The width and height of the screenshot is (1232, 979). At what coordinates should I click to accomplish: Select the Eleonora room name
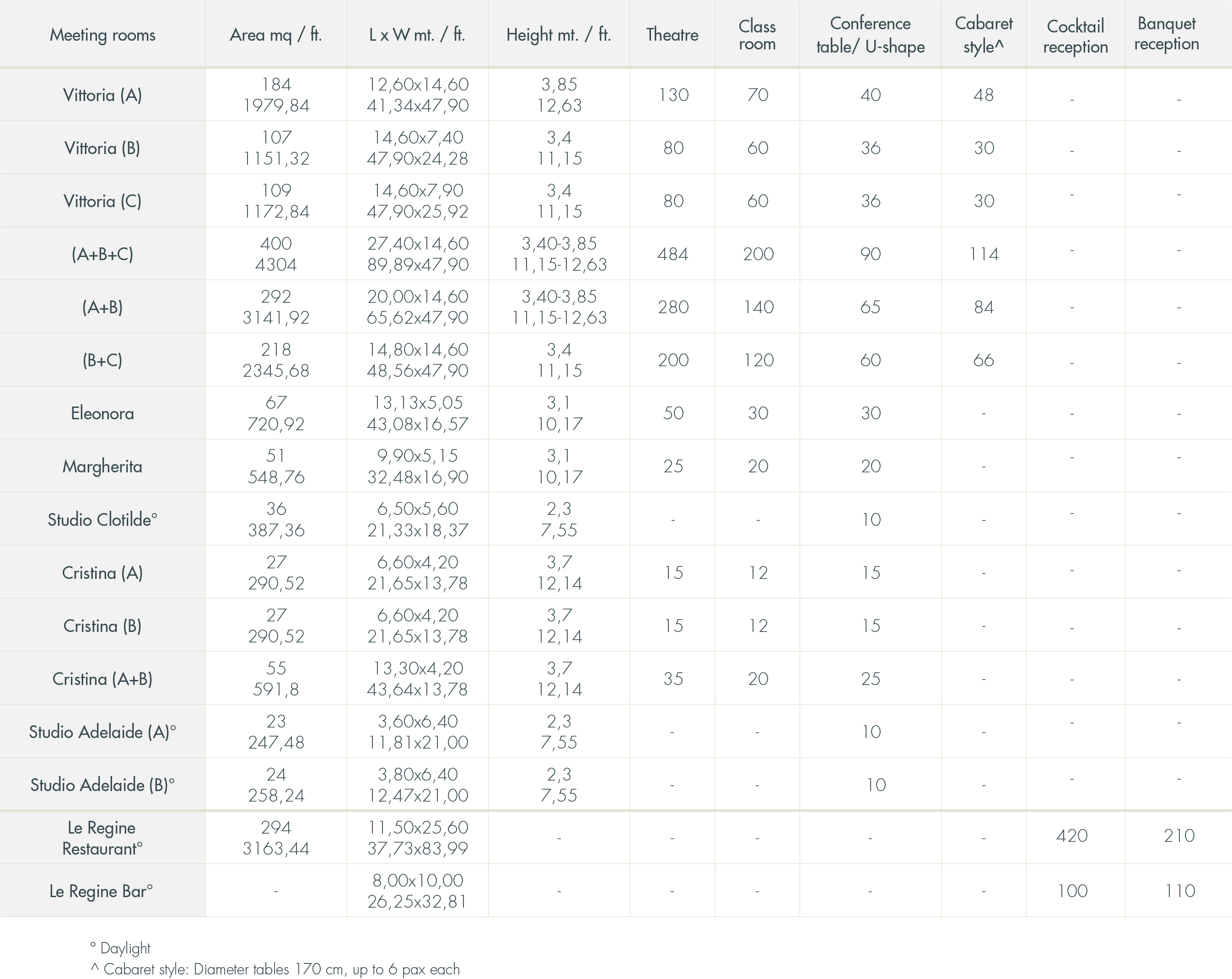pyautogui.click(x=102, y=413)
